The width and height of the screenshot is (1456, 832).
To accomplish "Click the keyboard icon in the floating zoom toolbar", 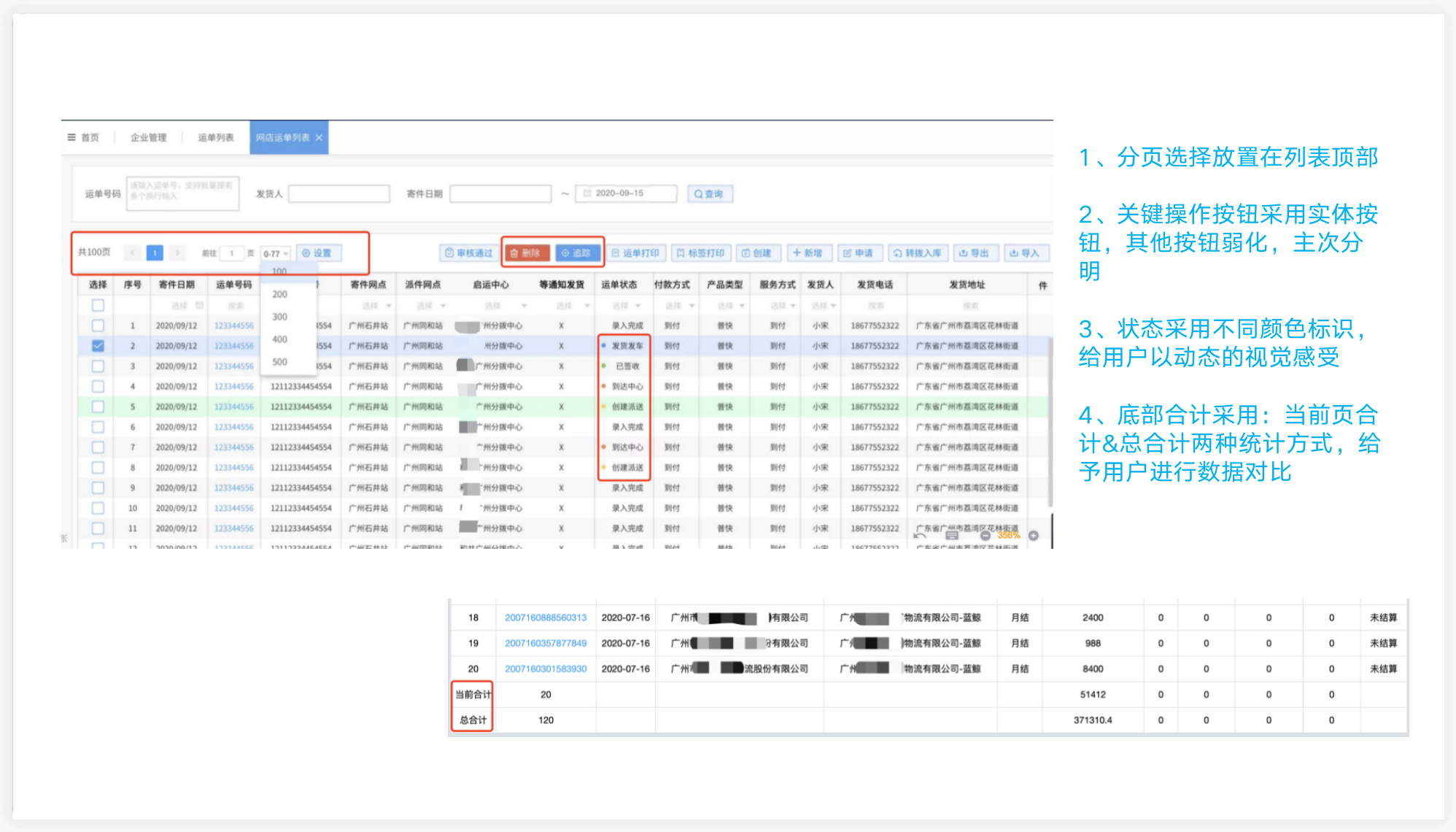I will pyautogui.click(x=952, y=536).
